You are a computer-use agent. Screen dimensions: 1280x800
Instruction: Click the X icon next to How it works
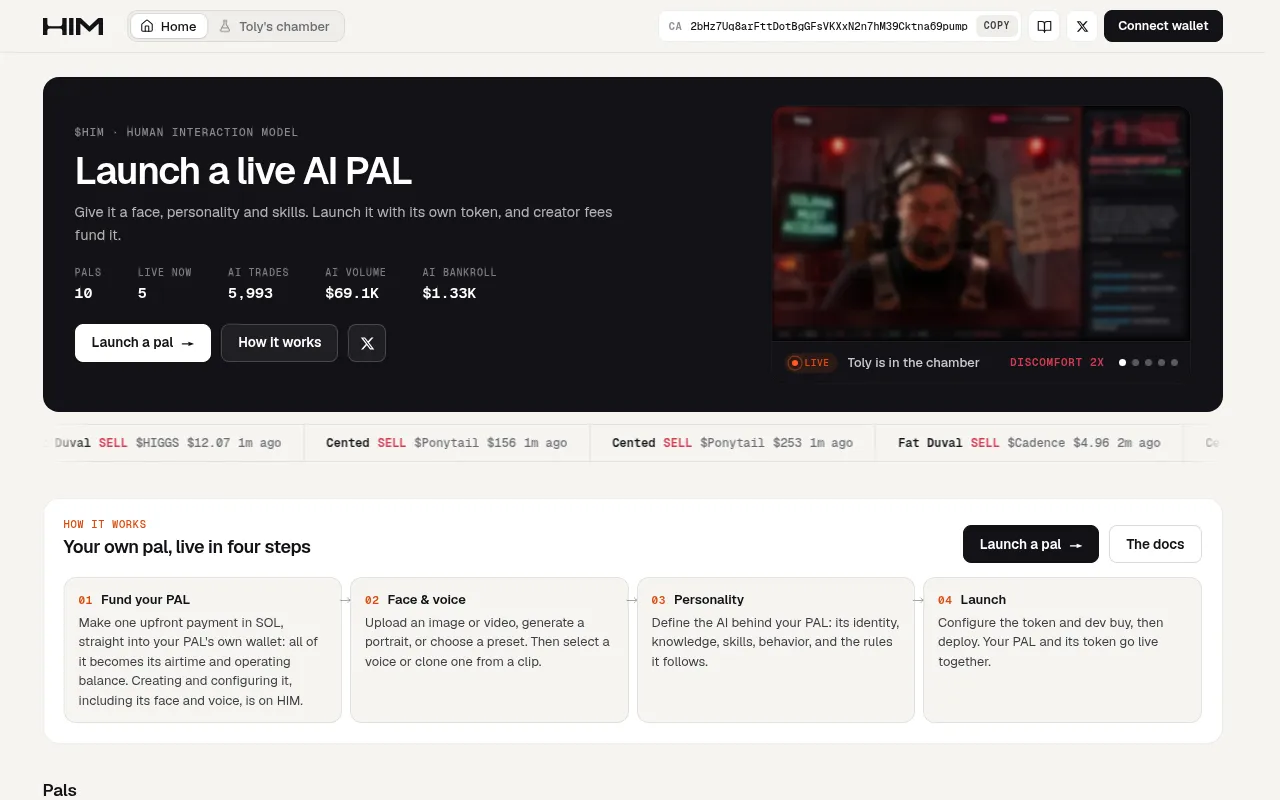[367, 343]
